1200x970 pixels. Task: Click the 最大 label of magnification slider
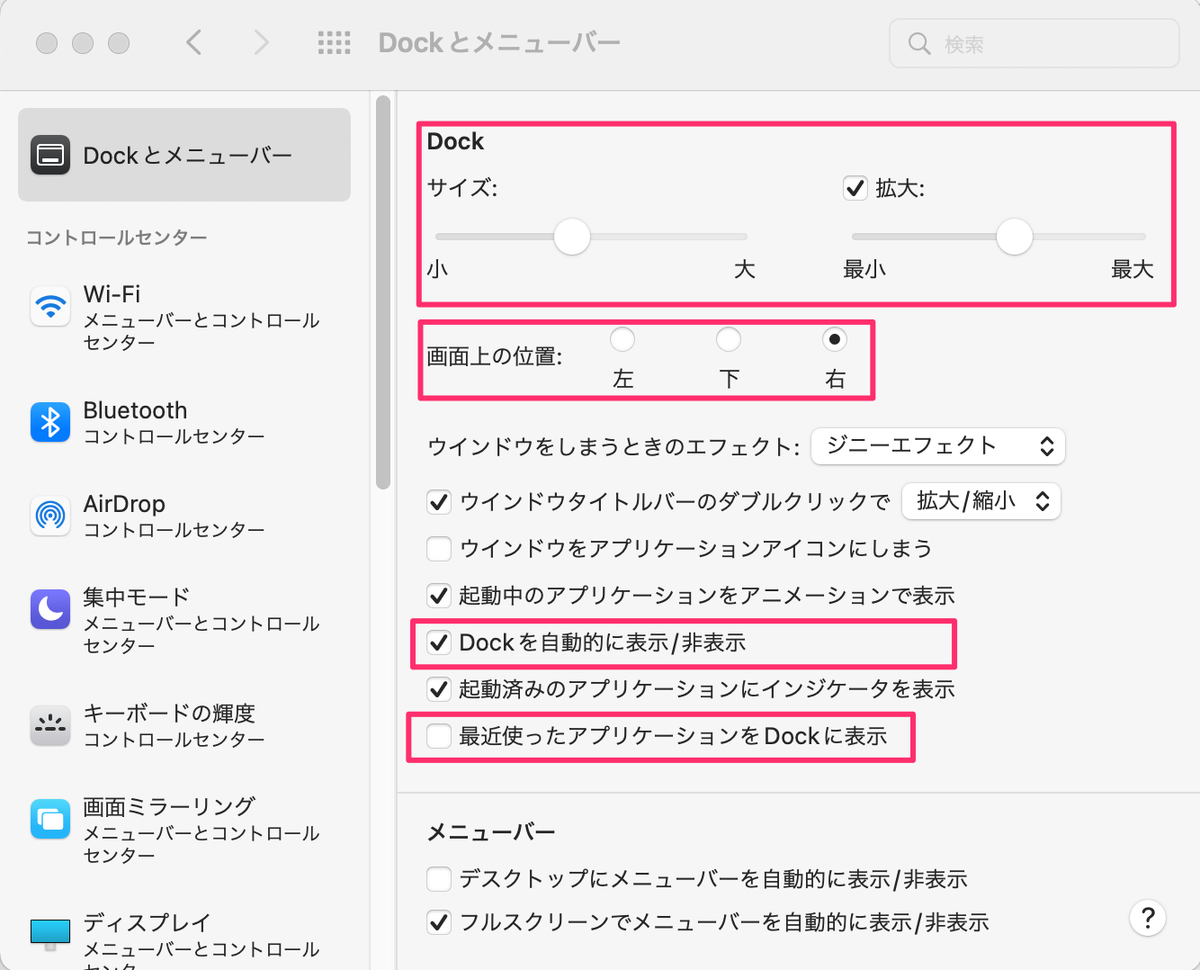click(1132, 269)
